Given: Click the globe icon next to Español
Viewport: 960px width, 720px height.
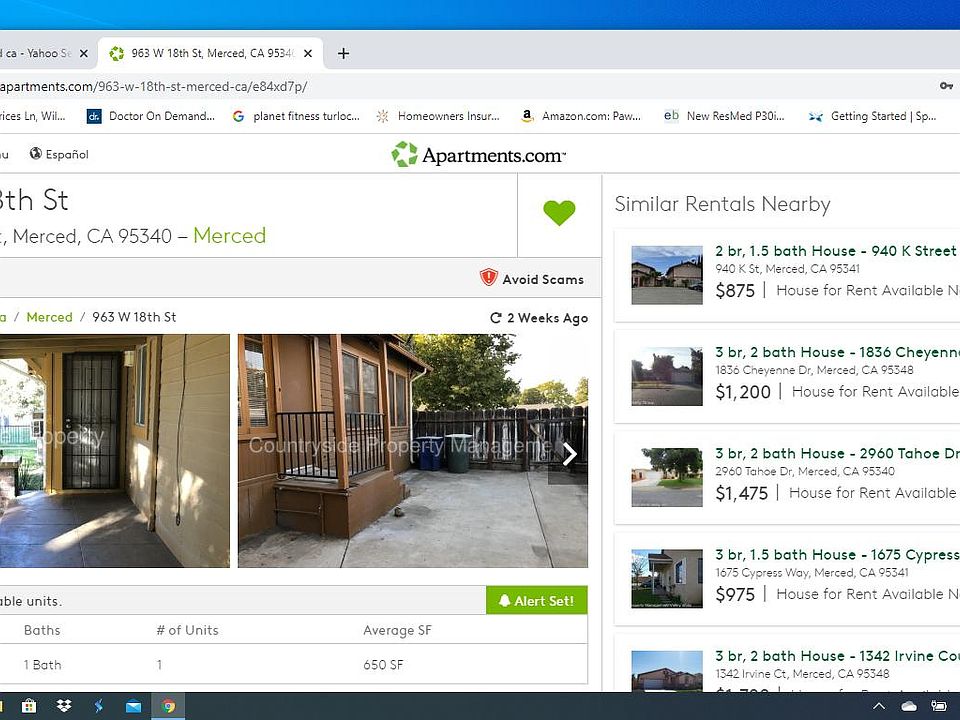Looking at the screenshot, I should 36,154.
